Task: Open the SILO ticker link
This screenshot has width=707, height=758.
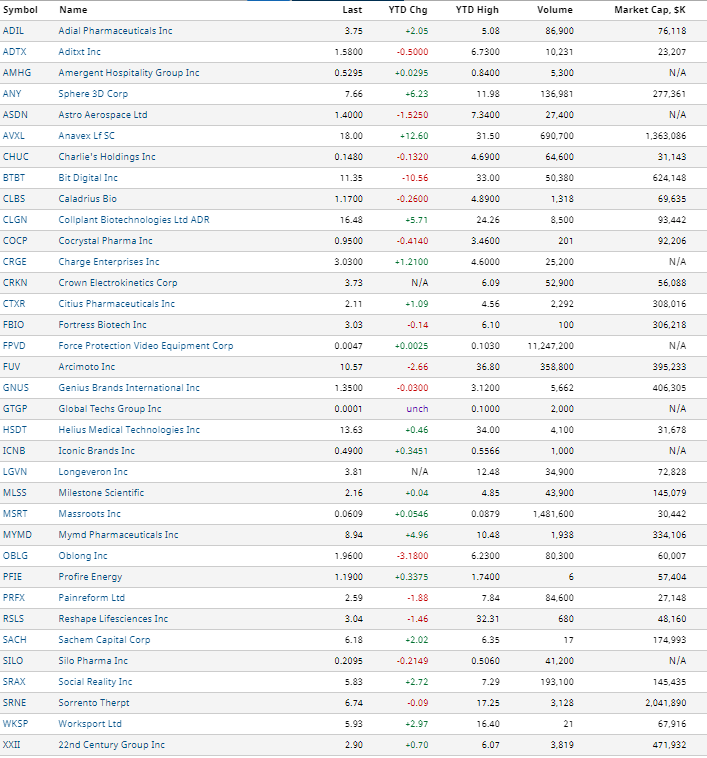Action: (x=13, y=661)
